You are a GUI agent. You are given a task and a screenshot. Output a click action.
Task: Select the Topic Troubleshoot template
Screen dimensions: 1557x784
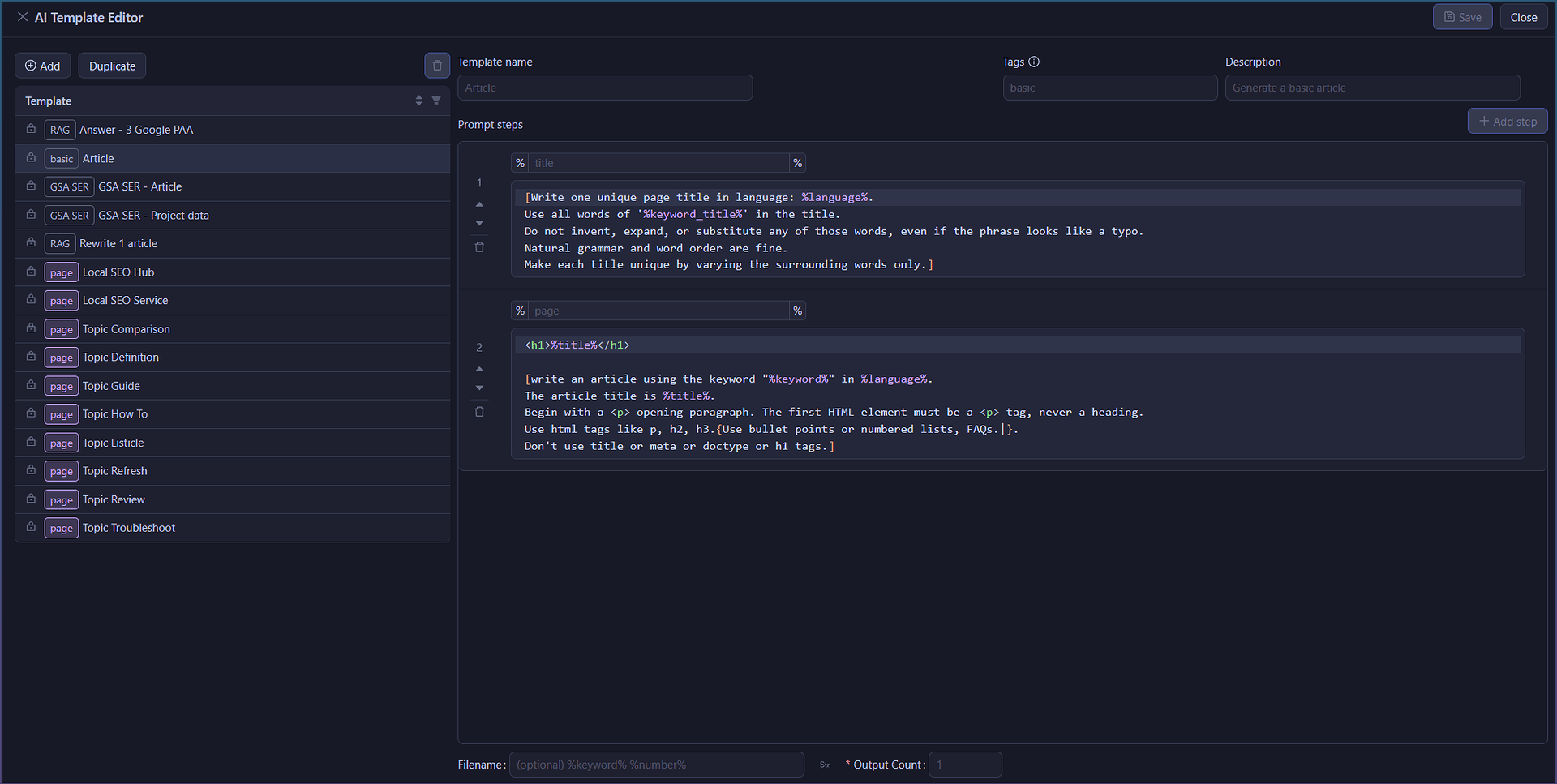coord(233,528)
